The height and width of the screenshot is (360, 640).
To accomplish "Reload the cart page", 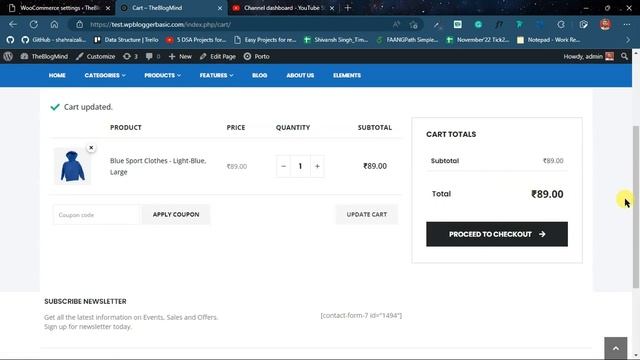I will [33, 24].
